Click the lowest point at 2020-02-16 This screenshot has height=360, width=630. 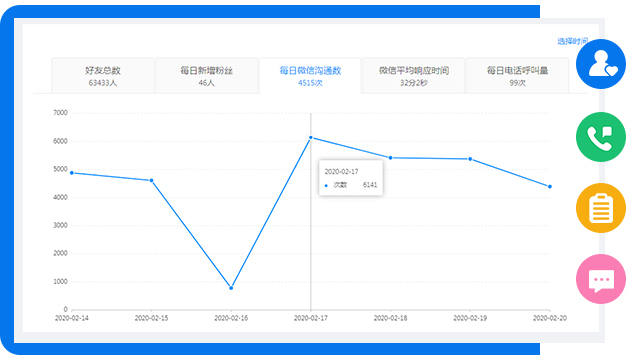(x=231, y=288)
